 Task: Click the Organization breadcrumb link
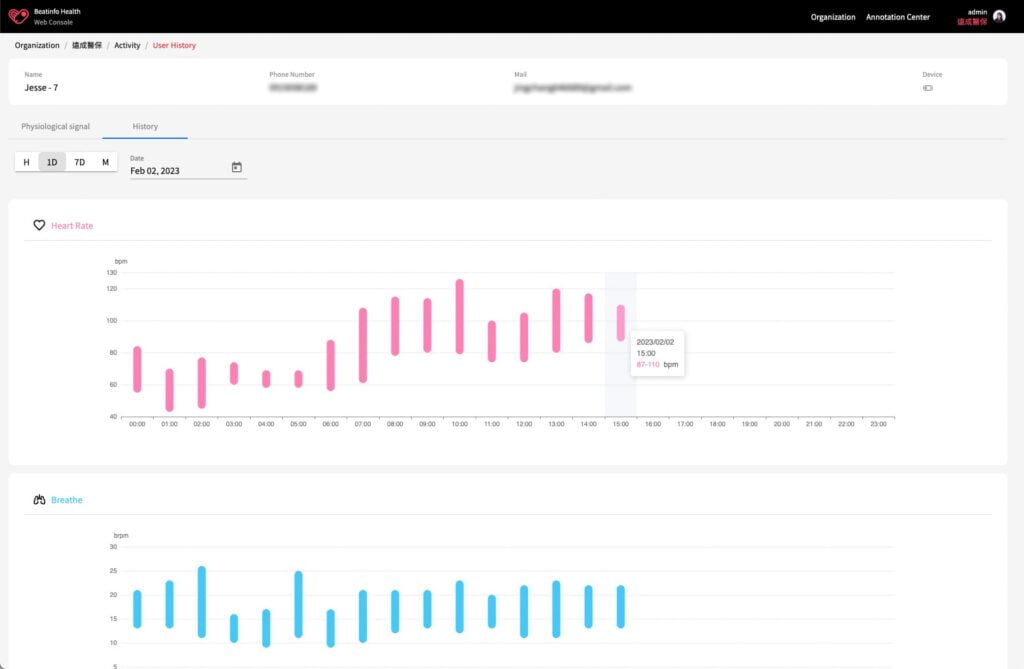point(36,45)
